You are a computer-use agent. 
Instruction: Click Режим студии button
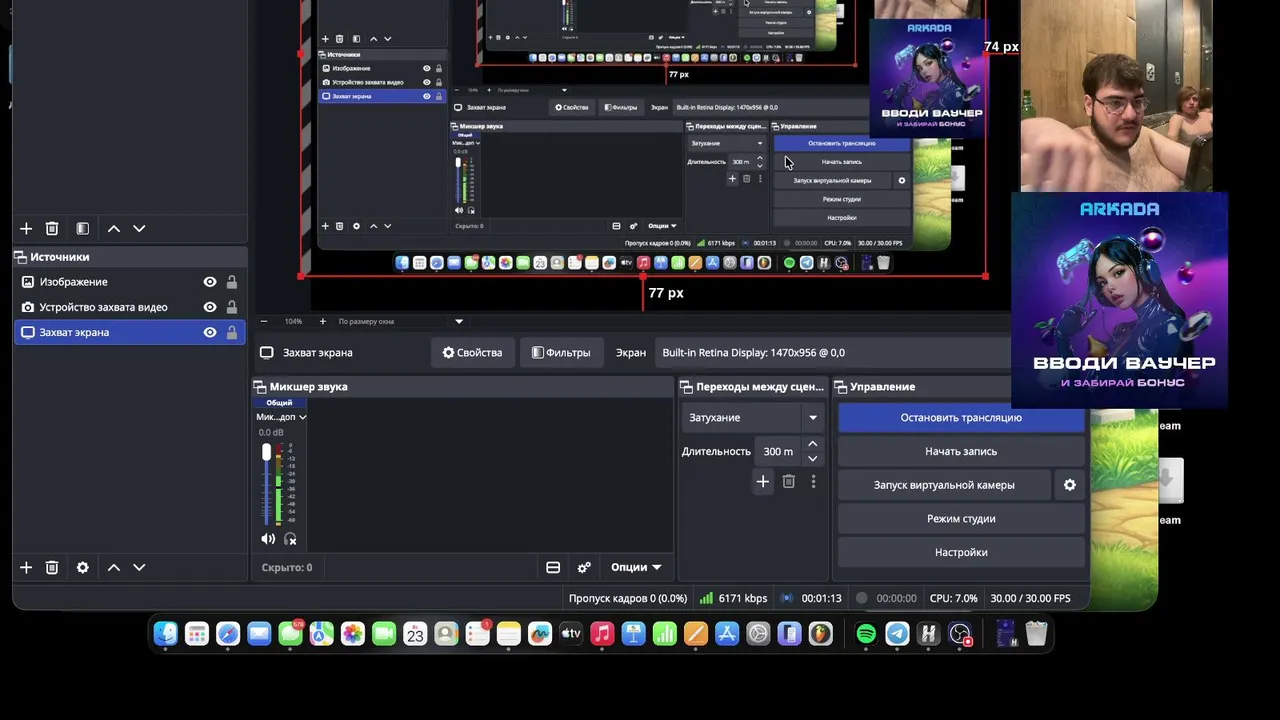[x=961, y=519]
